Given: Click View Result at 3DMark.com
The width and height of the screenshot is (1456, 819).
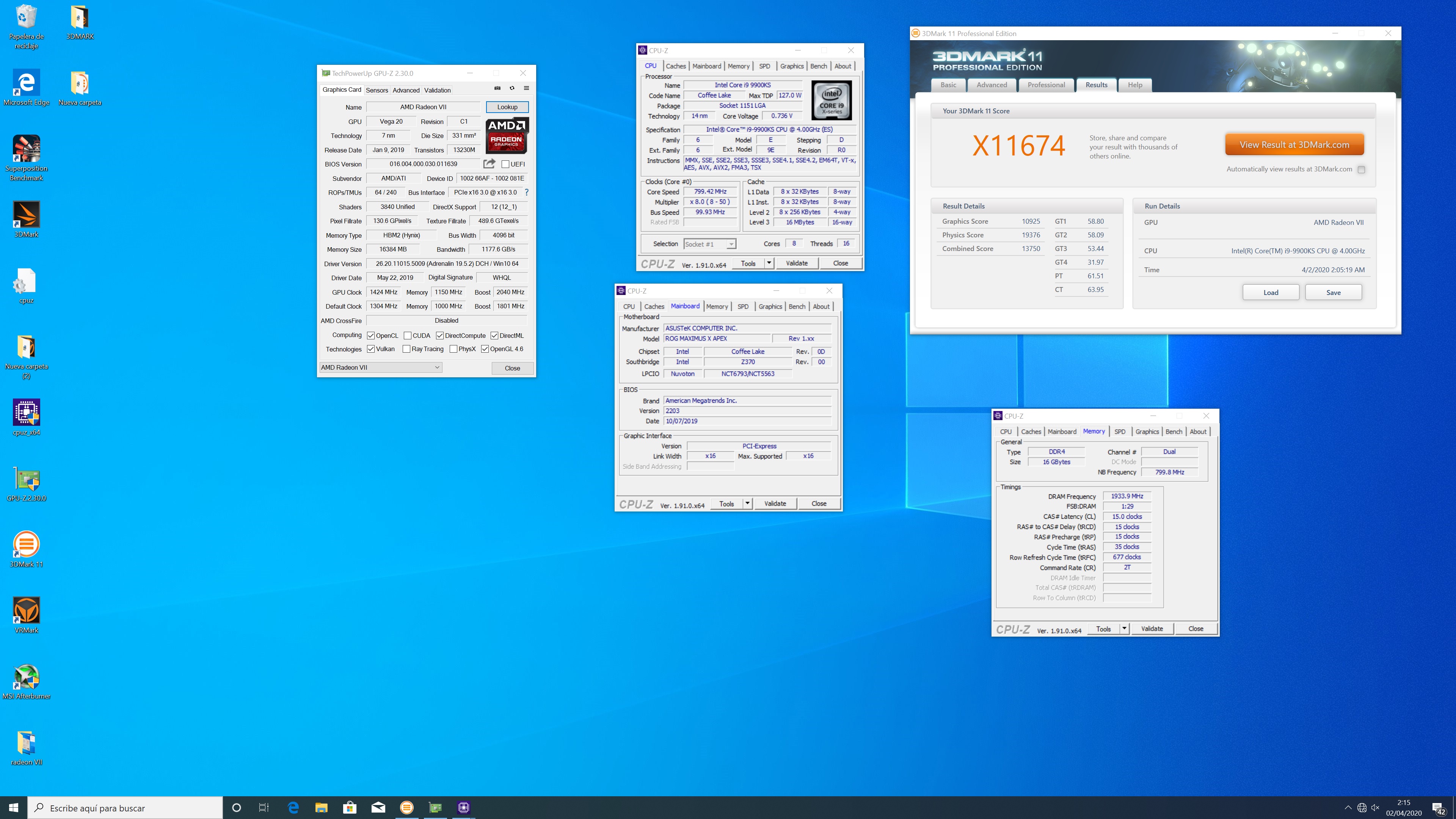Looking at the screenshot, I should [x=1294, y=145].
